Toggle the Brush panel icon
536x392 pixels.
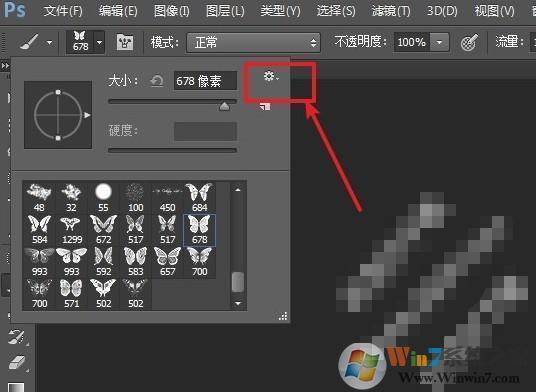click(x=125, y=42)
